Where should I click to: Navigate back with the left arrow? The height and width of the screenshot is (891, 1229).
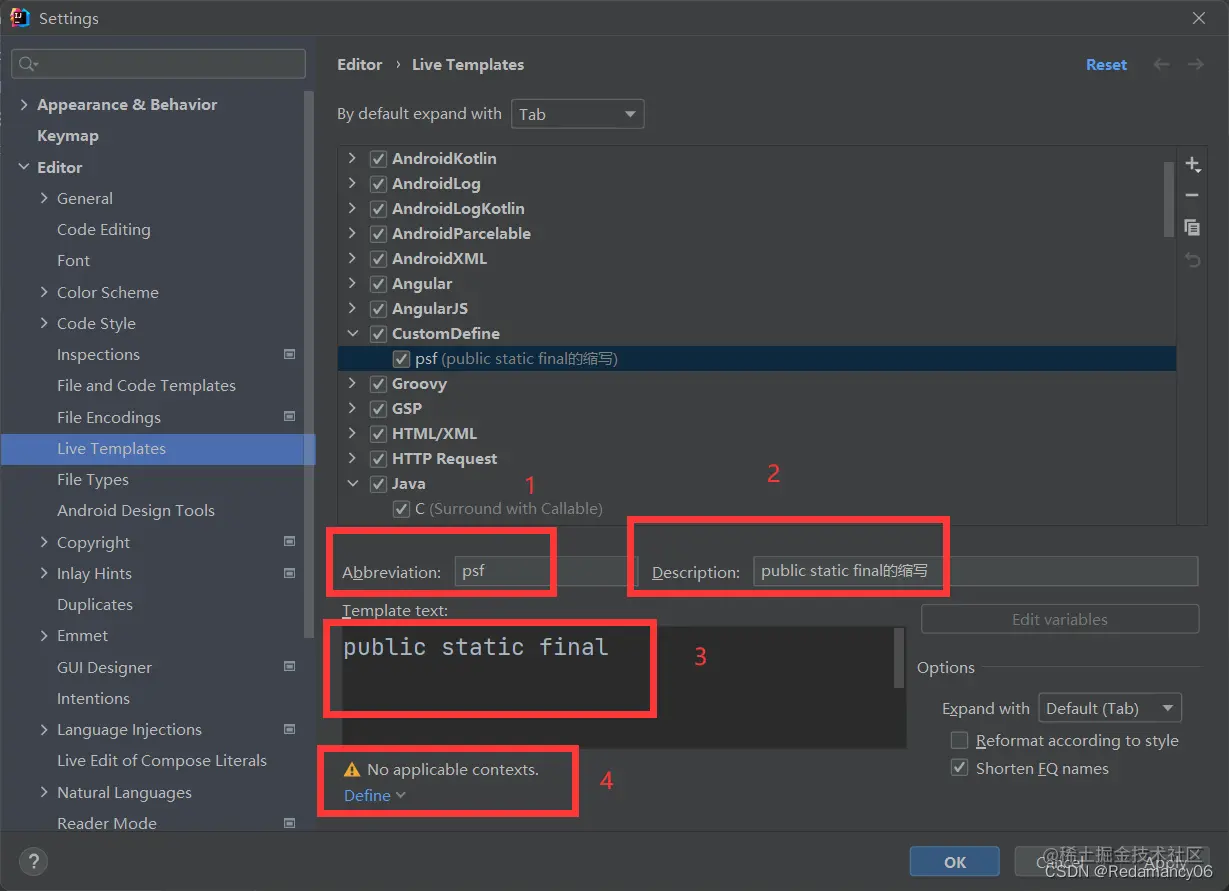coord(1161,64)
